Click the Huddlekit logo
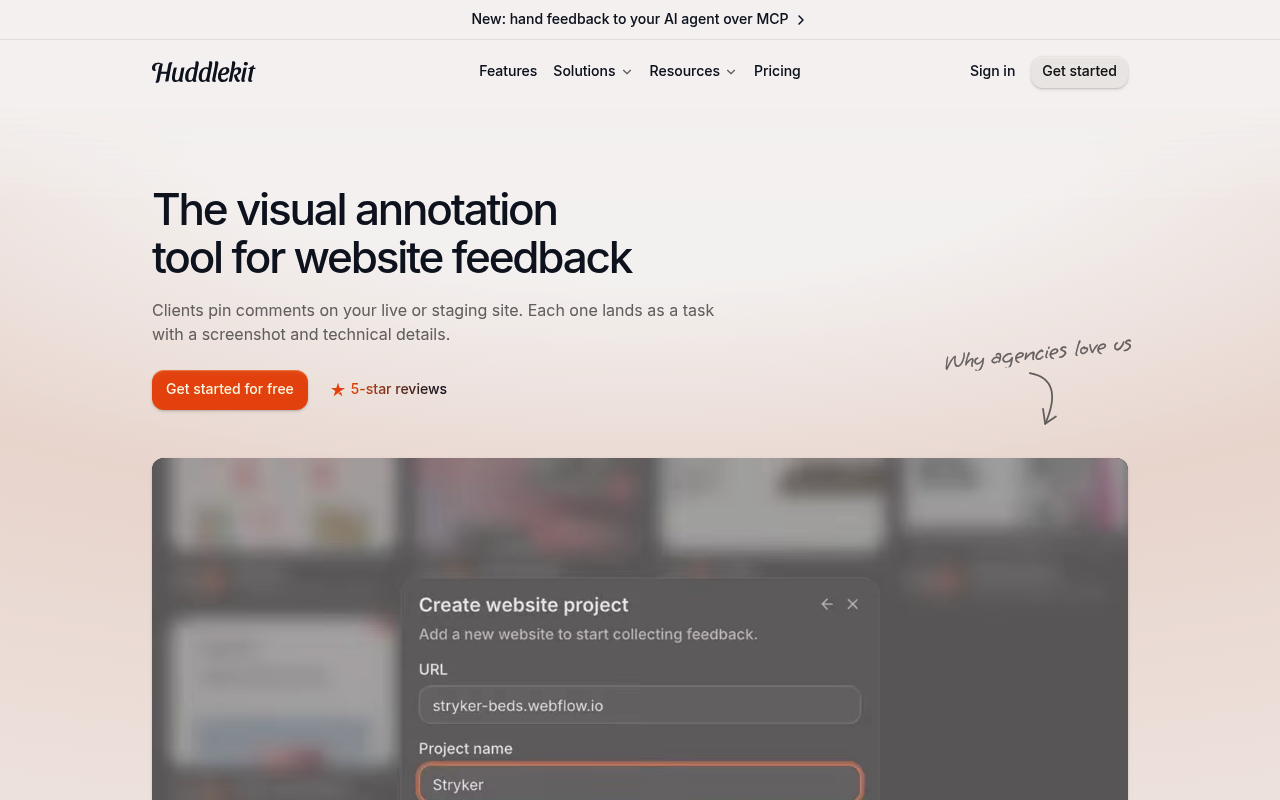 (203, 71)
